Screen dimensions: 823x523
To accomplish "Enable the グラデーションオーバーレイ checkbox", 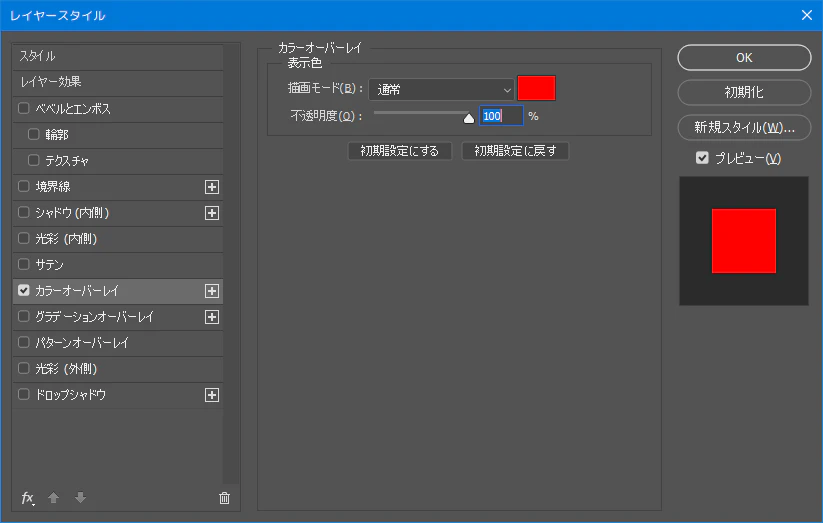I will coord(24,316).
